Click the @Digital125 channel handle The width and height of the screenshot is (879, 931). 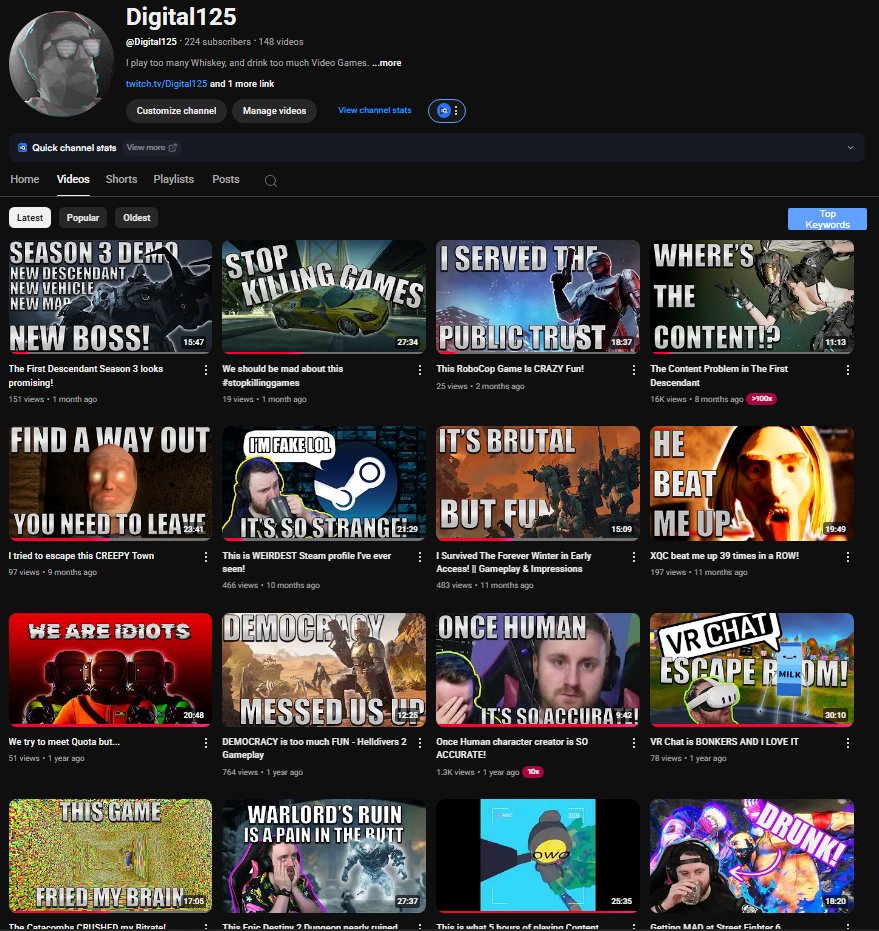[151, 42]
